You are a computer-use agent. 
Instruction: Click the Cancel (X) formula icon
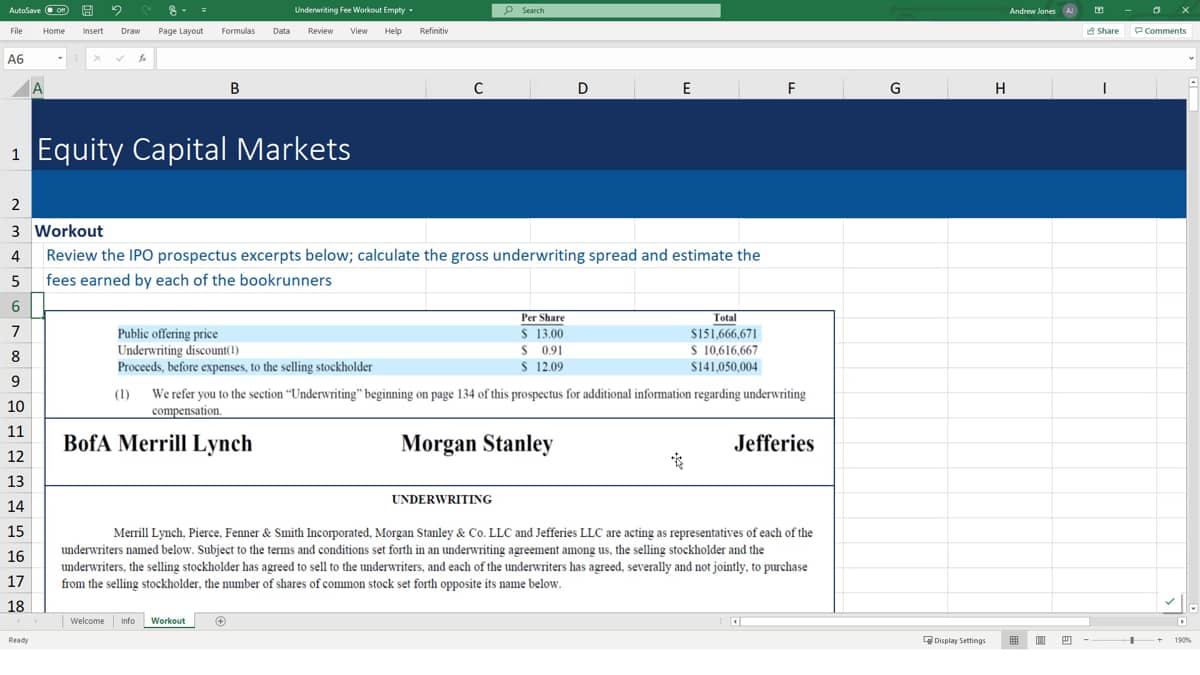tap(98, 59)
